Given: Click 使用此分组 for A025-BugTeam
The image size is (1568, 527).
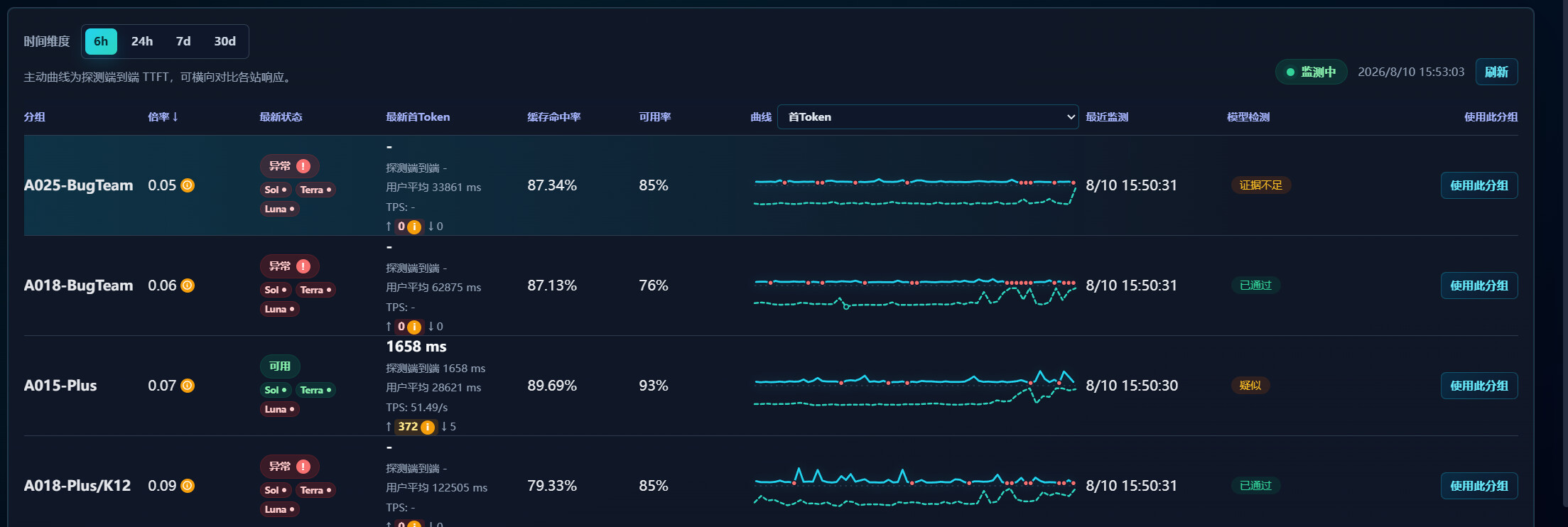Looking at the screenshot, I should coord(1478,185).
